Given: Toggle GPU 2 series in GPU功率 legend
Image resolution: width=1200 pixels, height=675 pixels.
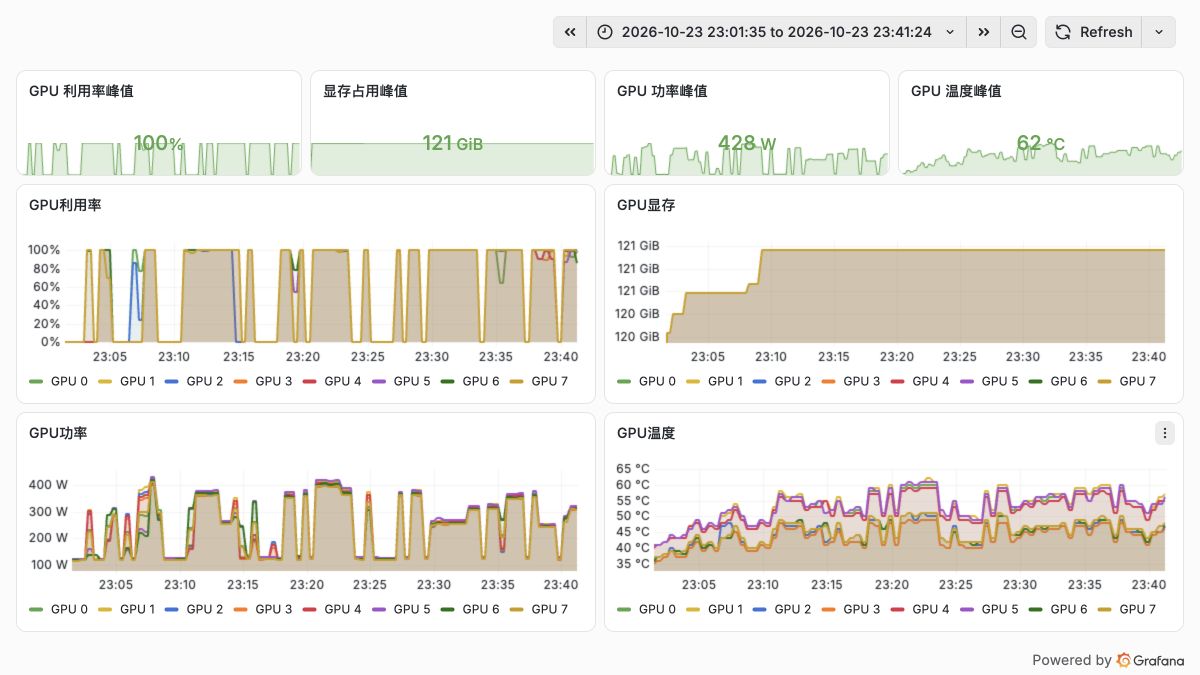Looking at the screenshot, I should (205, 609).
